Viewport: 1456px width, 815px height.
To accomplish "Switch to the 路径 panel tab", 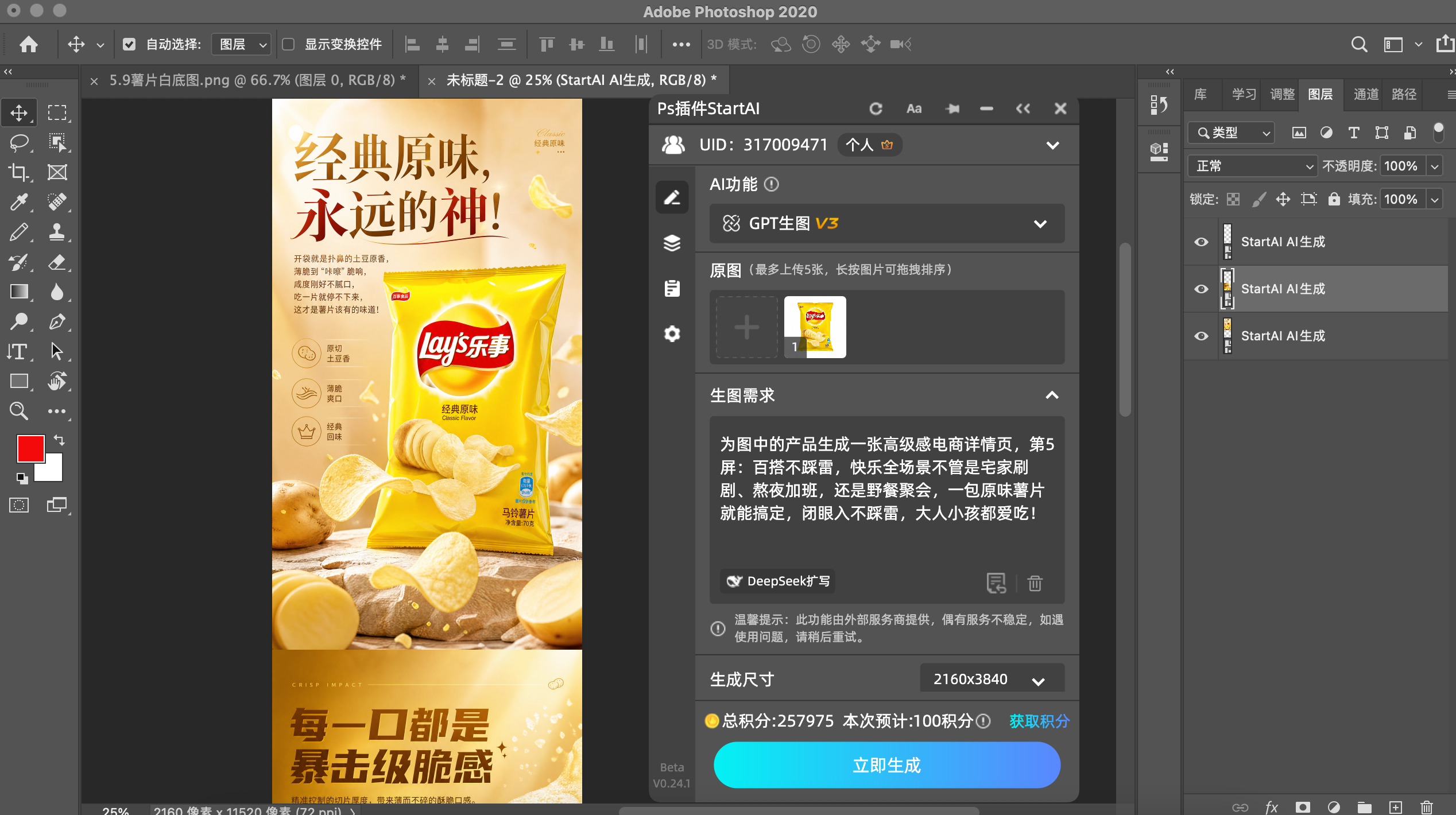I will pyautogui.click(x=1404, y=94).
